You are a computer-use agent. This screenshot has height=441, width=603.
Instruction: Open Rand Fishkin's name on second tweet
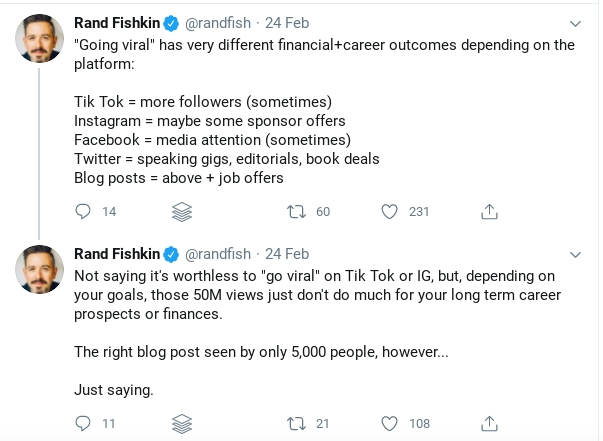pos(116,253)
